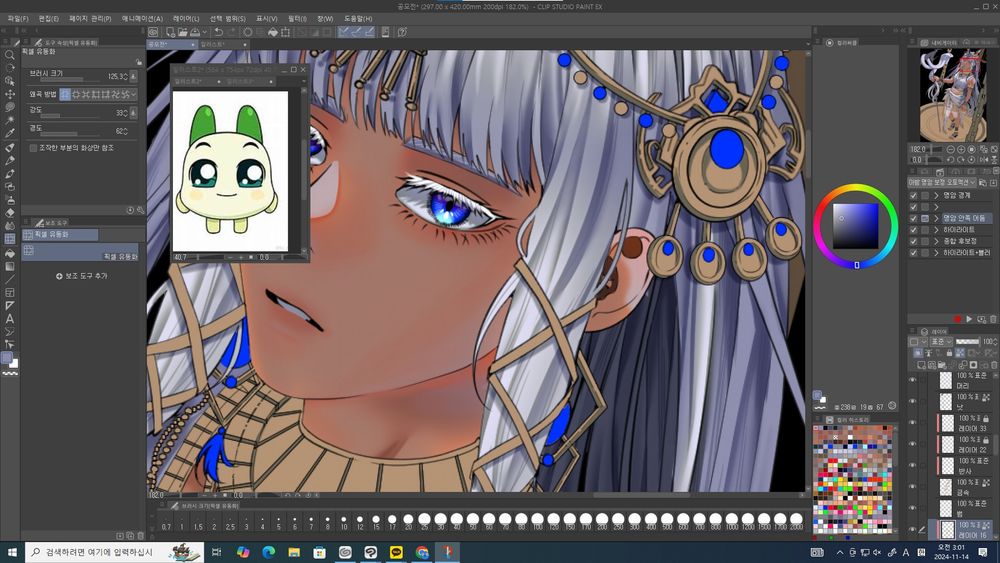Screen dimensions: 1000x563
Task: Click inside the color wheel square
Action: click(855, 226)
